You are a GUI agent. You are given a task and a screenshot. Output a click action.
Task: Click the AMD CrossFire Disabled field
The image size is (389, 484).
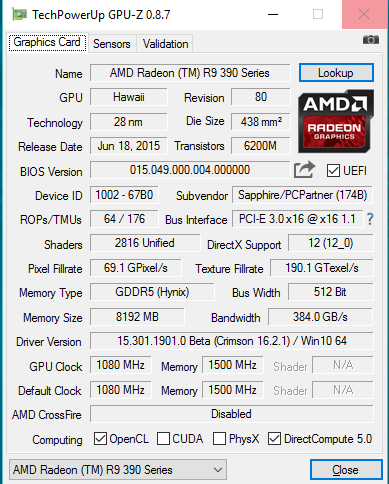(x=232, y=414)
